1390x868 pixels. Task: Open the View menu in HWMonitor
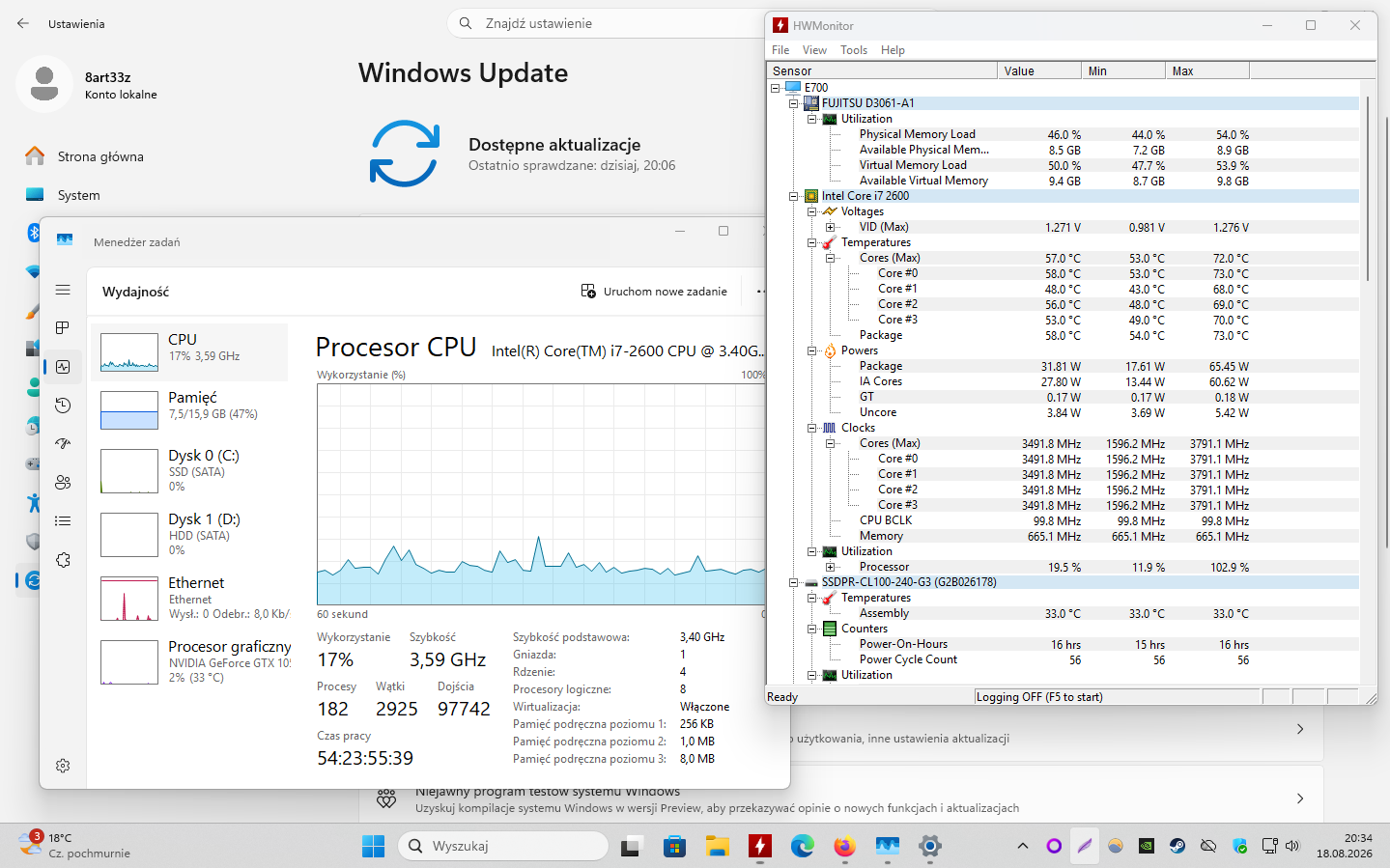click(814, 50)
